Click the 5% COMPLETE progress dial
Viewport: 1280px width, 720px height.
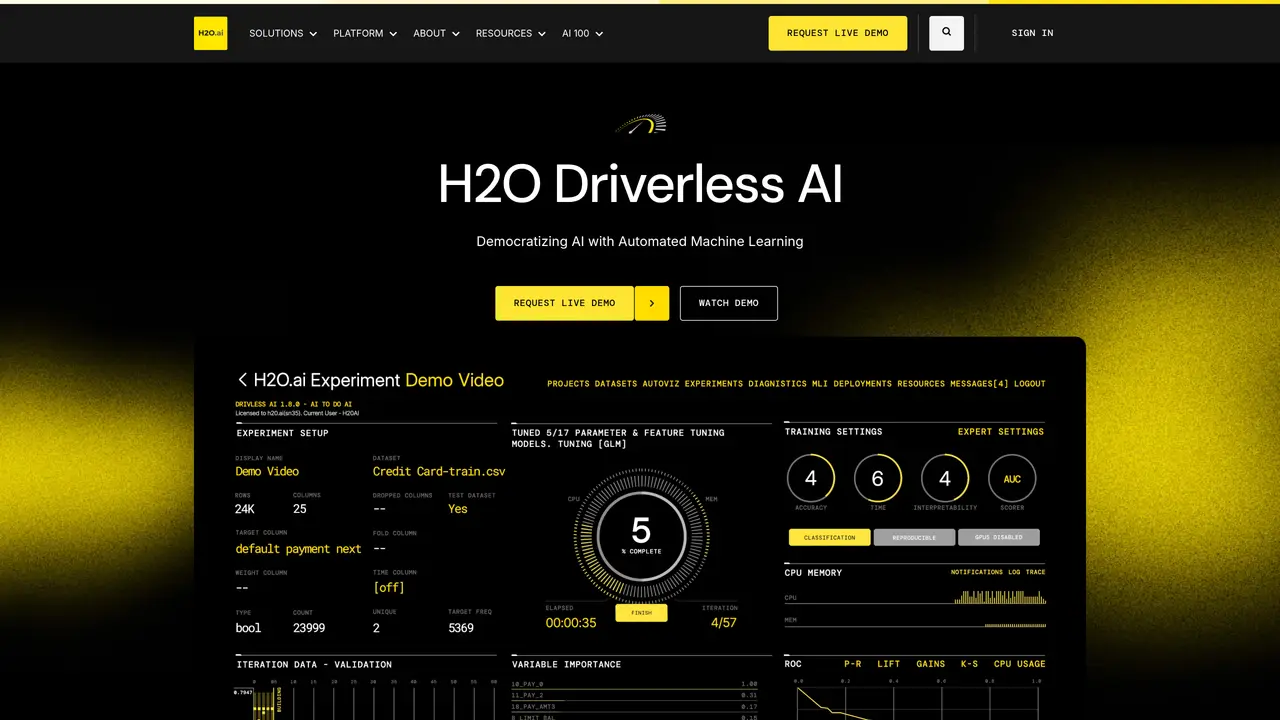[x=641, y=537]
